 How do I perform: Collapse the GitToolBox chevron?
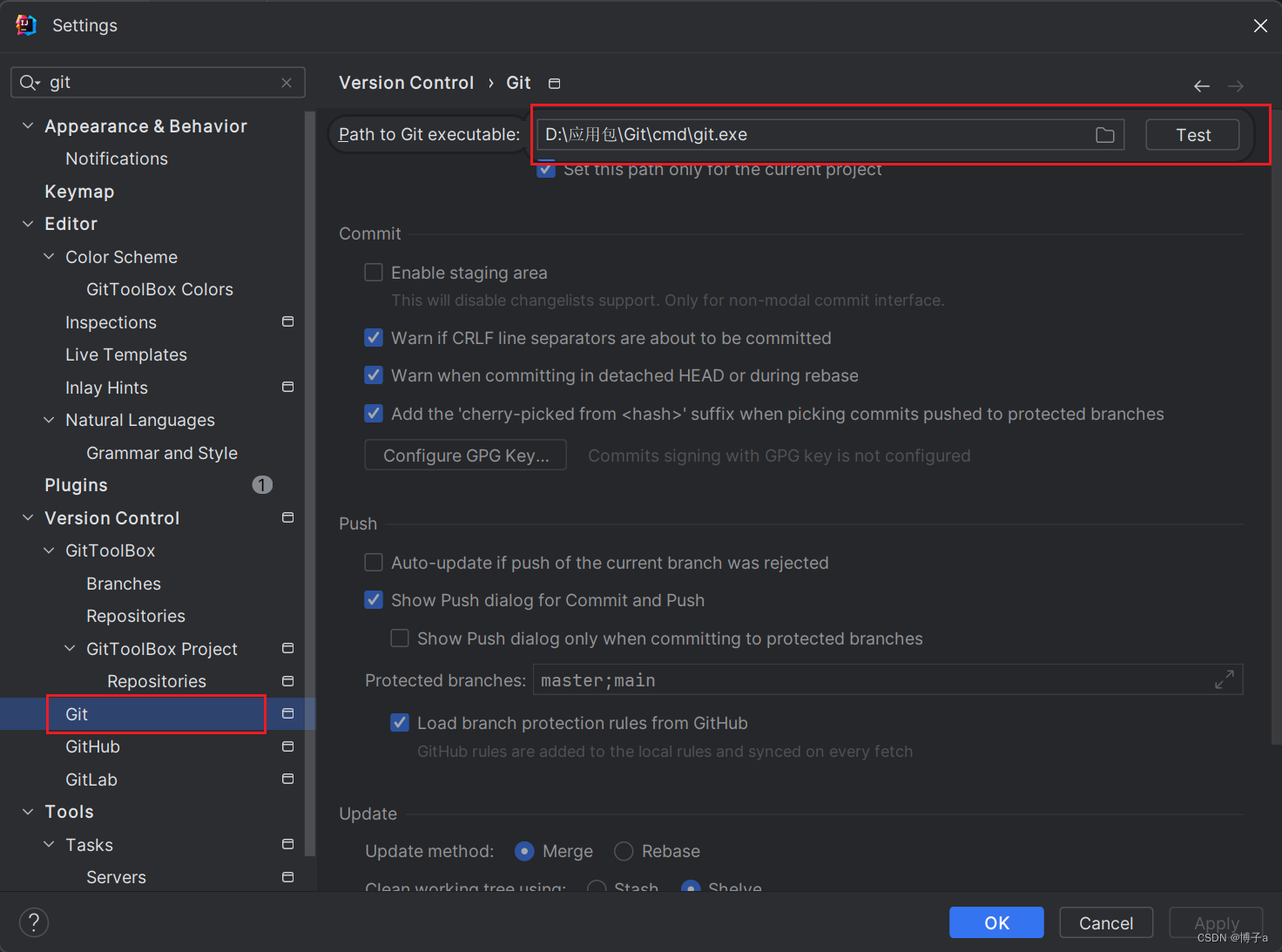pyautogui.click(x=49, y=550)
